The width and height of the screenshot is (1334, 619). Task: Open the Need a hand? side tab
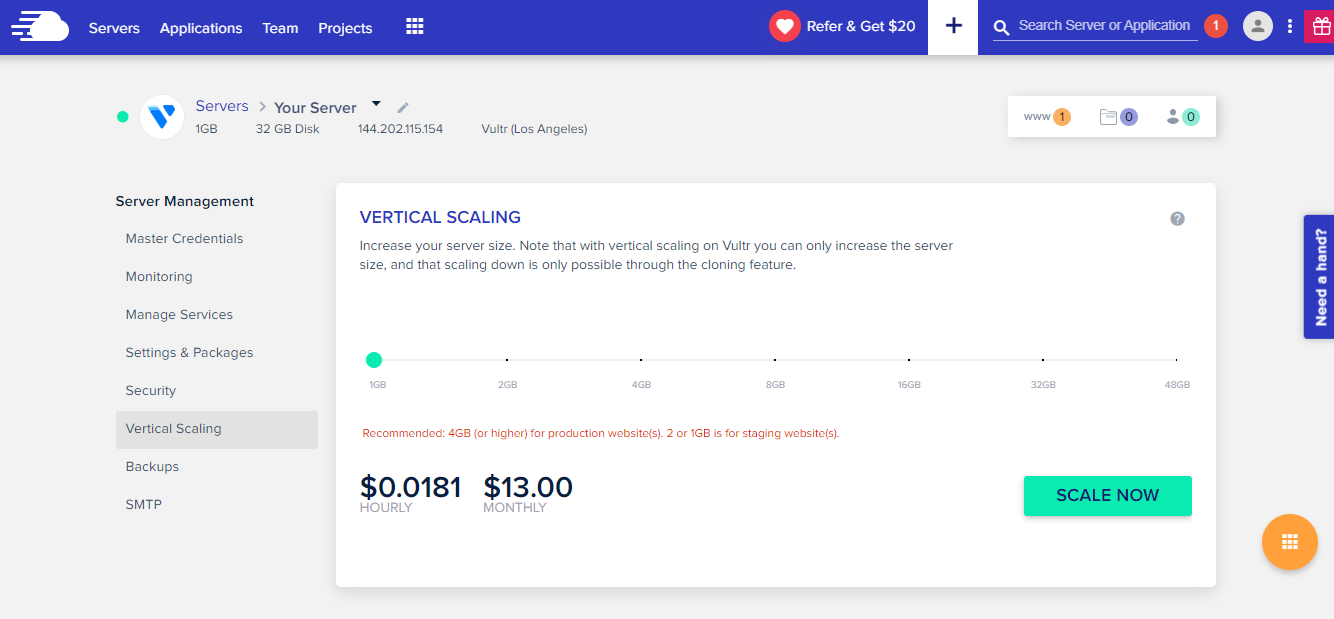(1319, 277)
